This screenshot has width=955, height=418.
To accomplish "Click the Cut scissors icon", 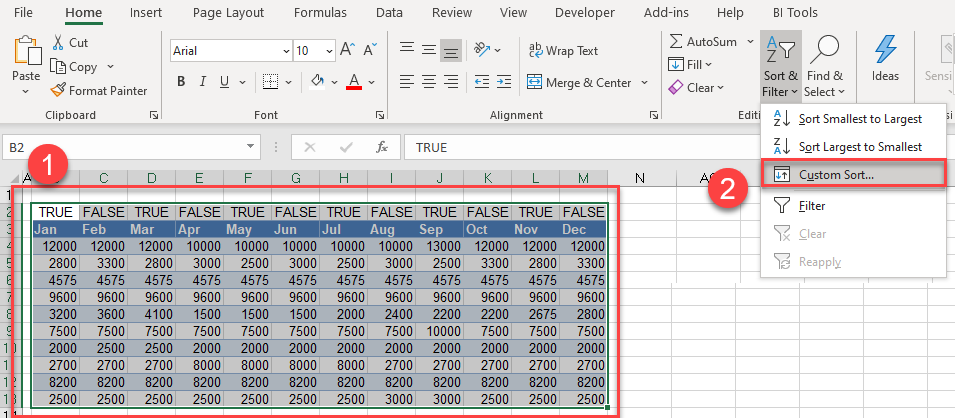I will pos(59,43).
